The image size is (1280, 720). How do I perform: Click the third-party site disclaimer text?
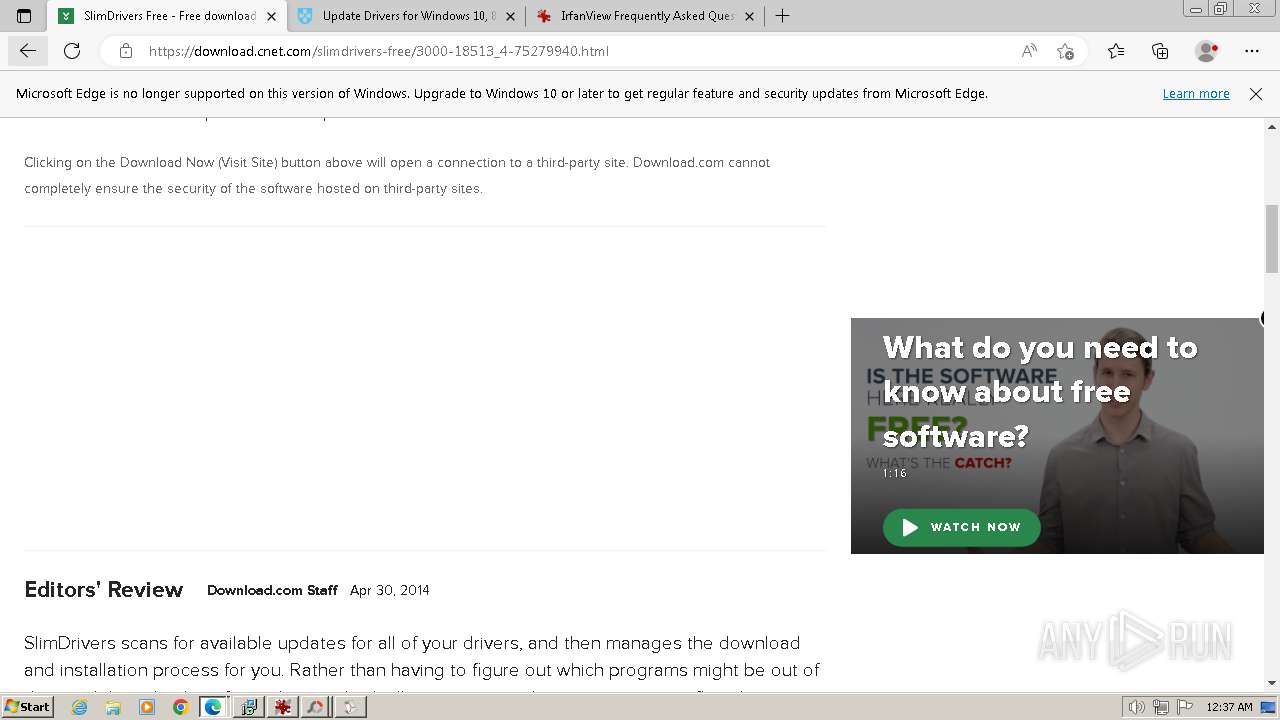tap(397, 175)
